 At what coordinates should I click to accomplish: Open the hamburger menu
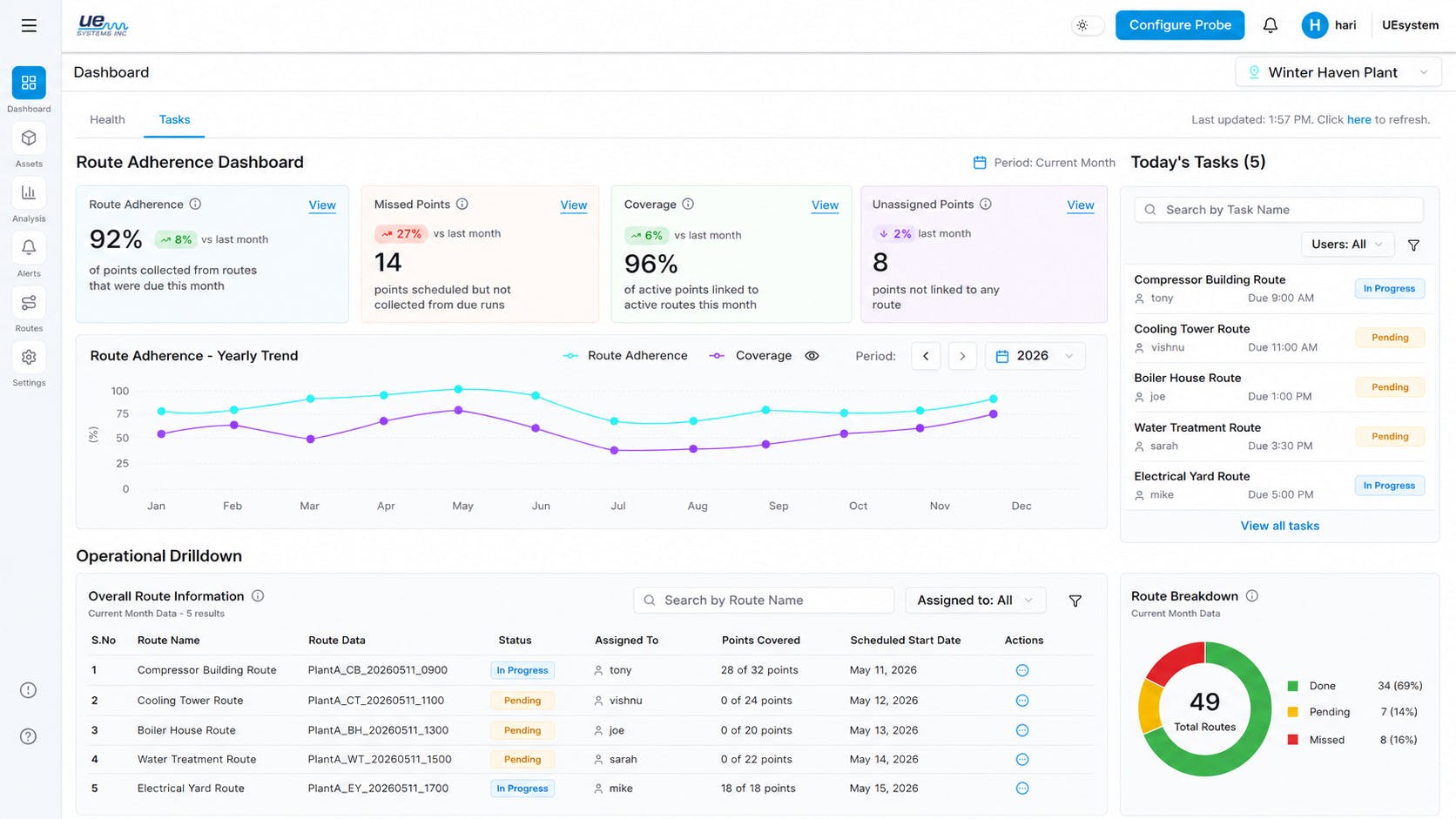(x=29, y=26)
